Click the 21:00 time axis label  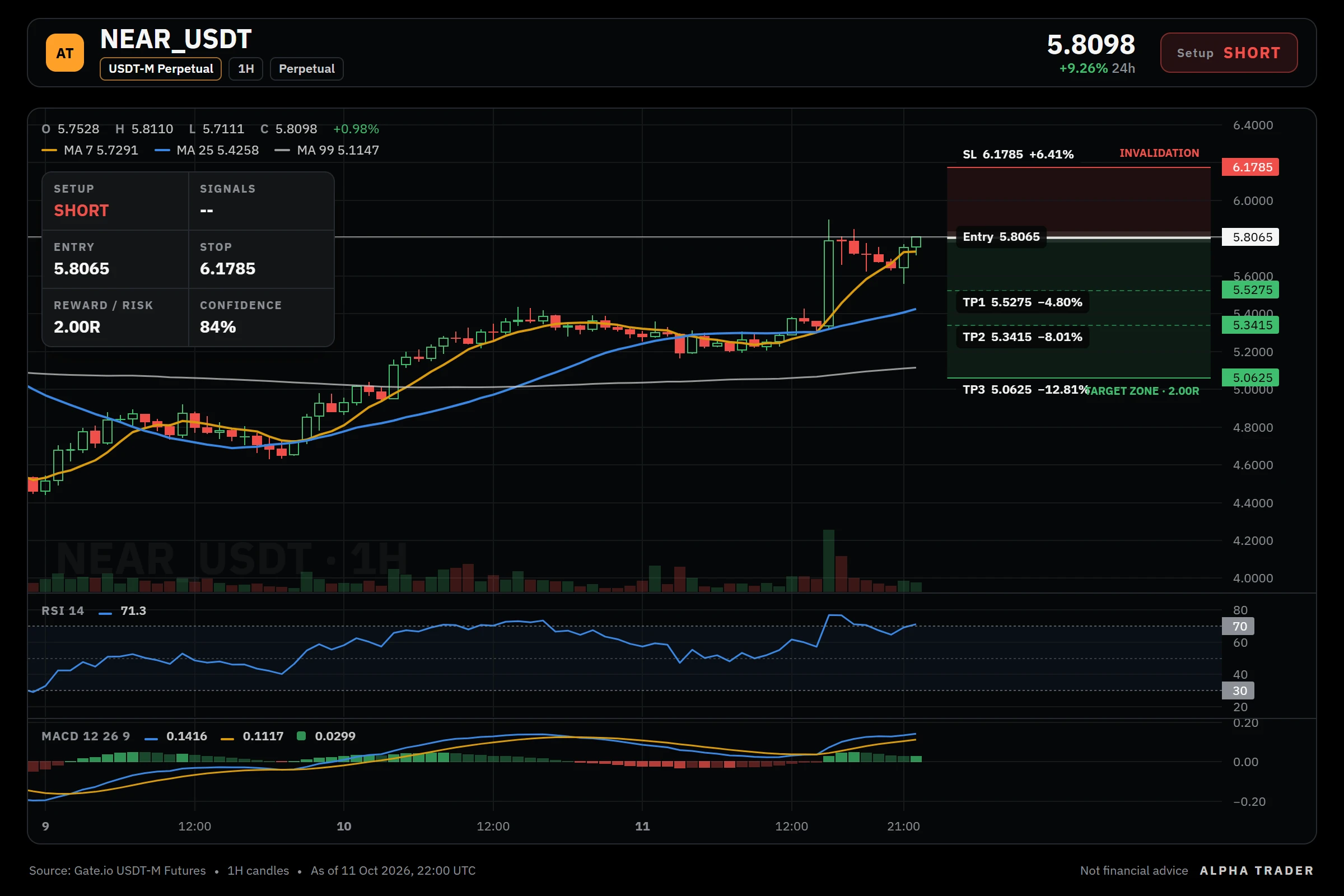coord(903,827)
